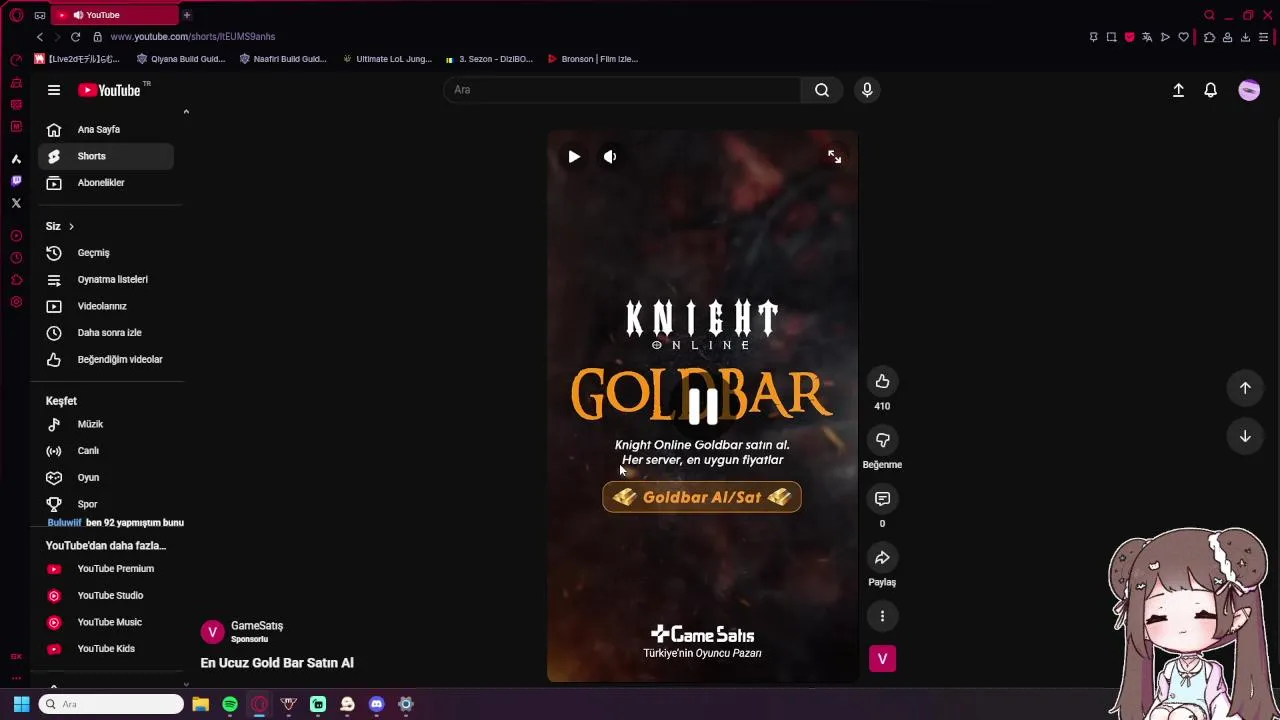The height and width of the screenshot is (720, 1280).
Task: Reload the page
Action: pos(75,37)
